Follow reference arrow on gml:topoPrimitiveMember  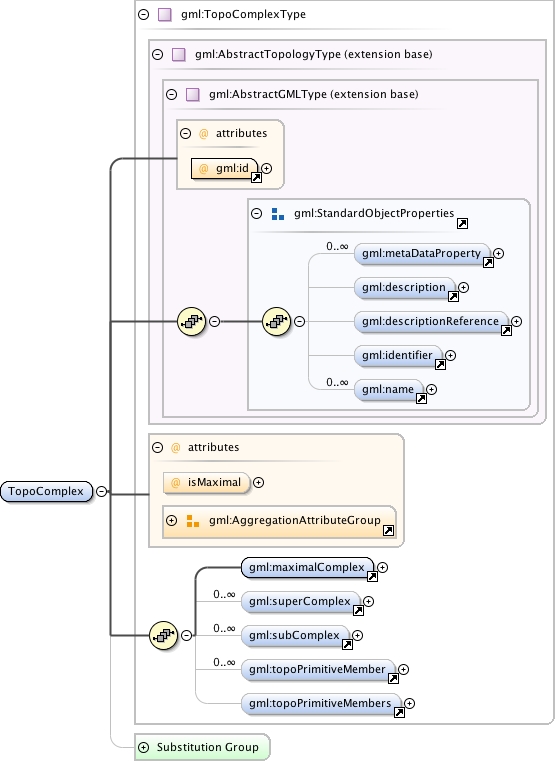(393, 678)
